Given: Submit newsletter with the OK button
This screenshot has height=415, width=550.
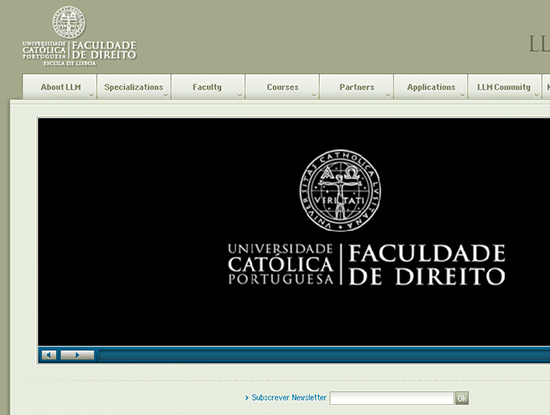Looking at the screenshot, I should 462,398.
